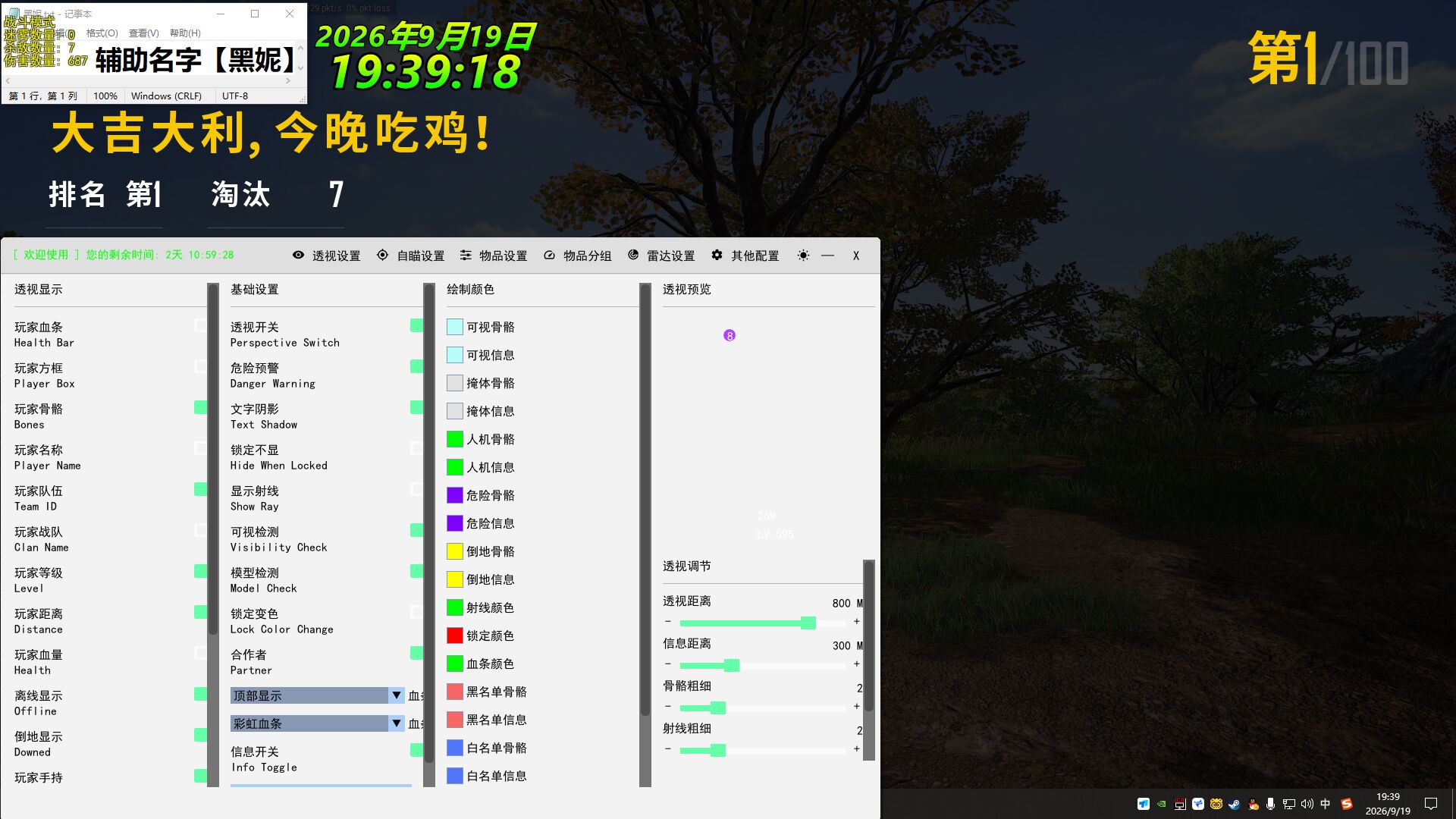Click the gauge icon beside 物品分组
This screenshot has width=1456, height=819.
[549, 256]
